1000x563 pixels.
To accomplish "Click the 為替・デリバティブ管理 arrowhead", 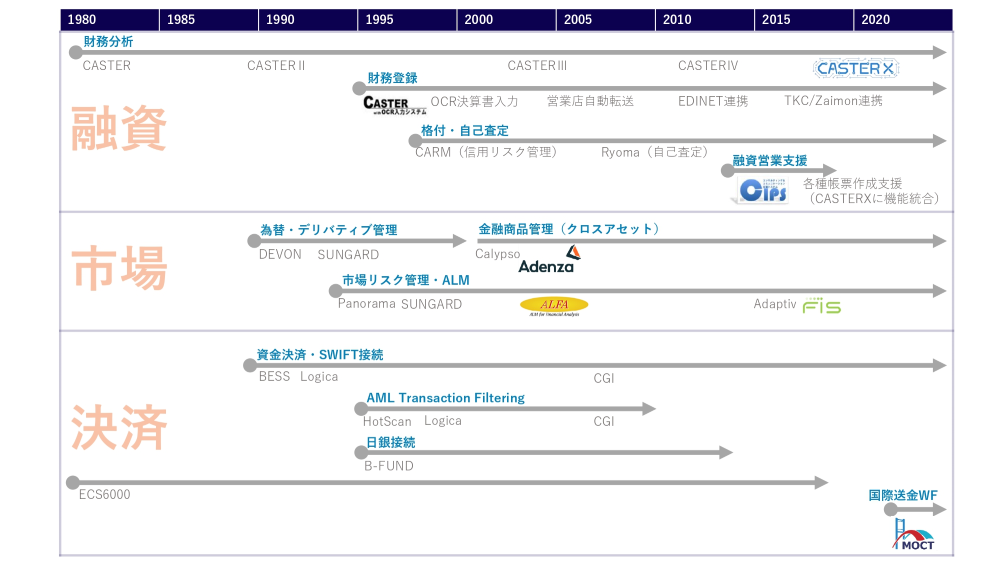I will pos(460,240).
